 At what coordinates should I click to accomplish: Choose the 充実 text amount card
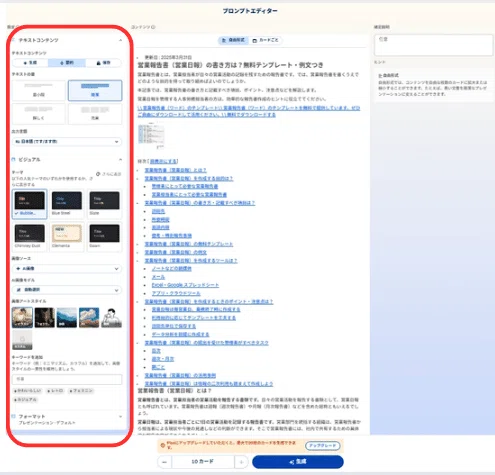point(95,113)
